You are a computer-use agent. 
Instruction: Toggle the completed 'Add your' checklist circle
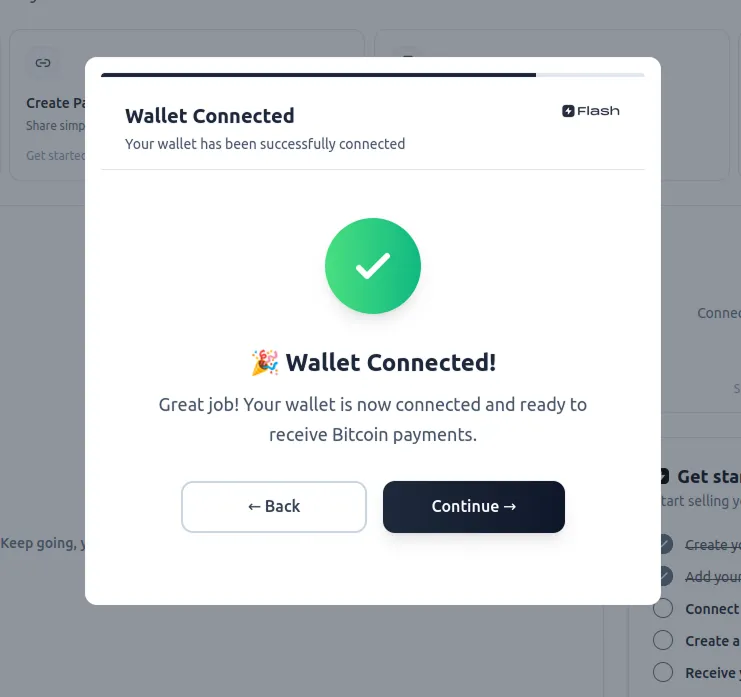click(x=663, y=576)
